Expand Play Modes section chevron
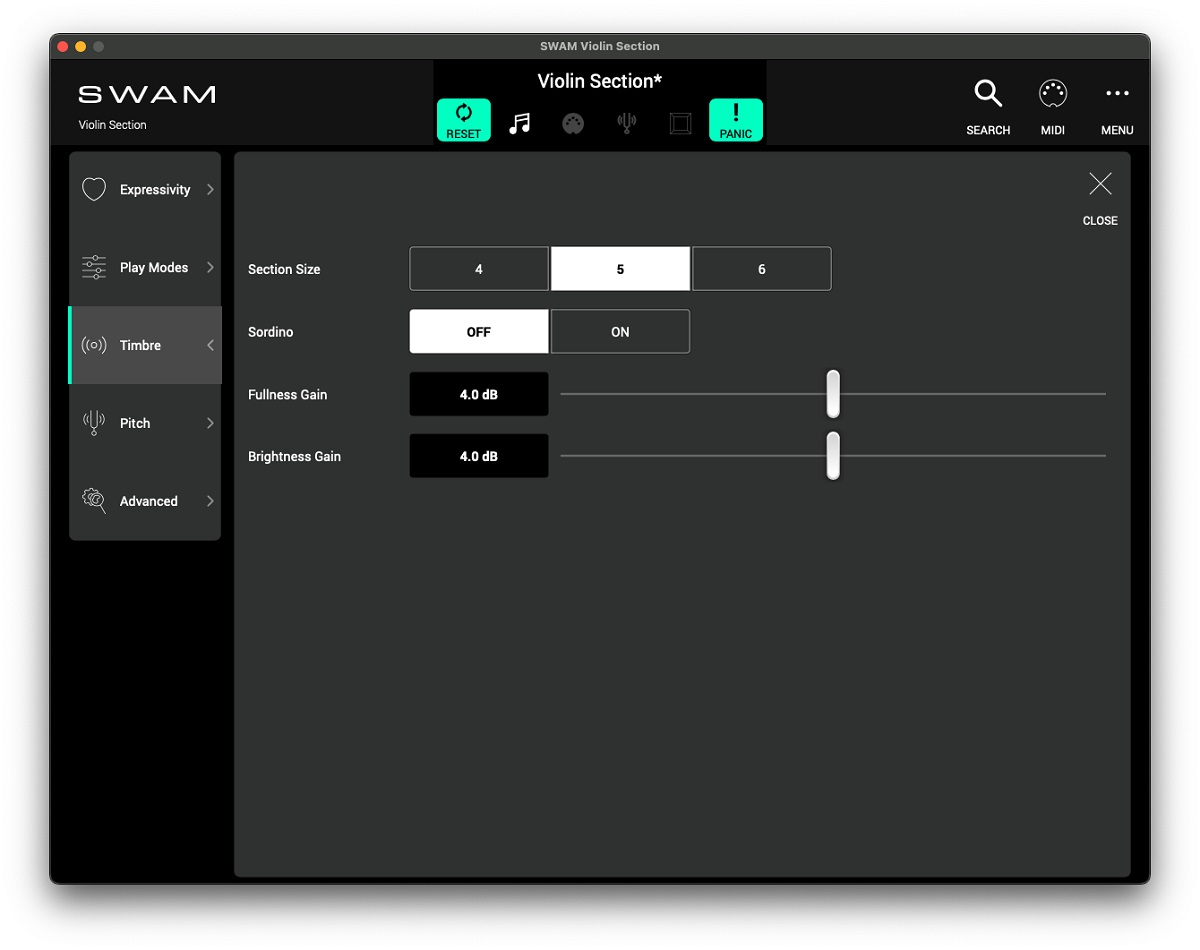This screenshot has height=950, width=1200. coord(210,267)
